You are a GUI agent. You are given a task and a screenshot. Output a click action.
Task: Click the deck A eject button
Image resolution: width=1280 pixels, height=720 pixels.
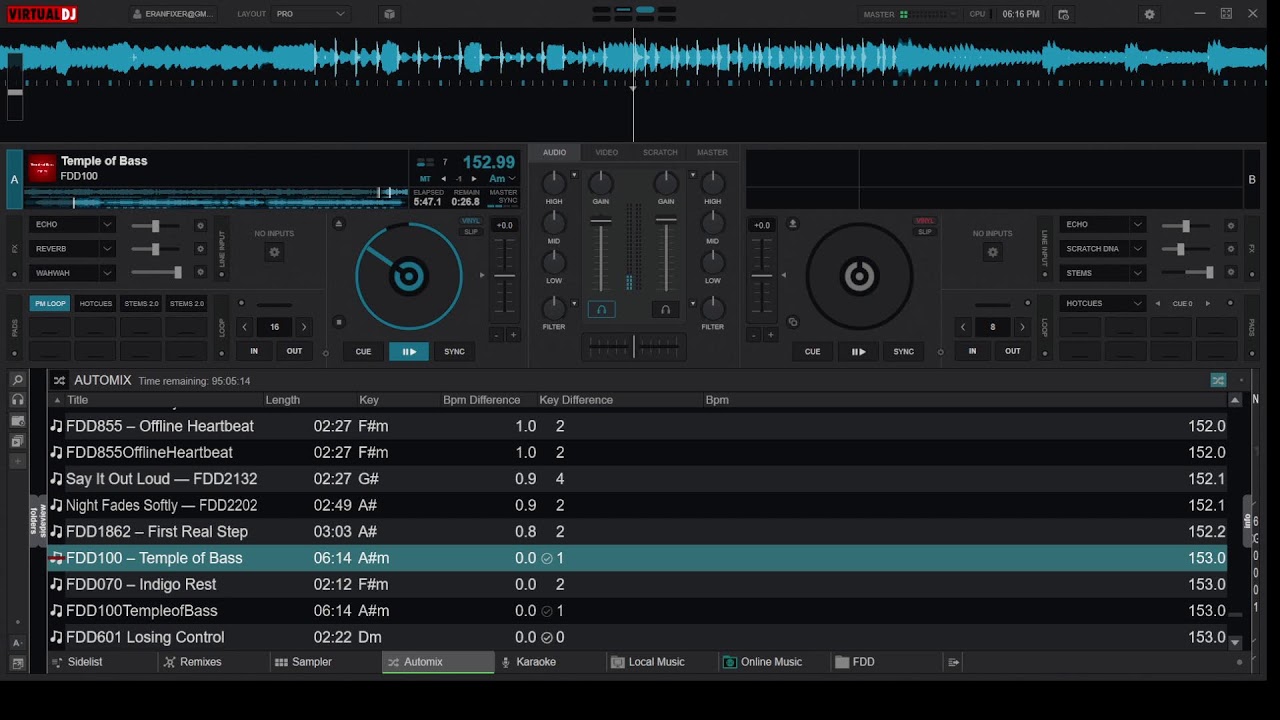coord(338,224)
